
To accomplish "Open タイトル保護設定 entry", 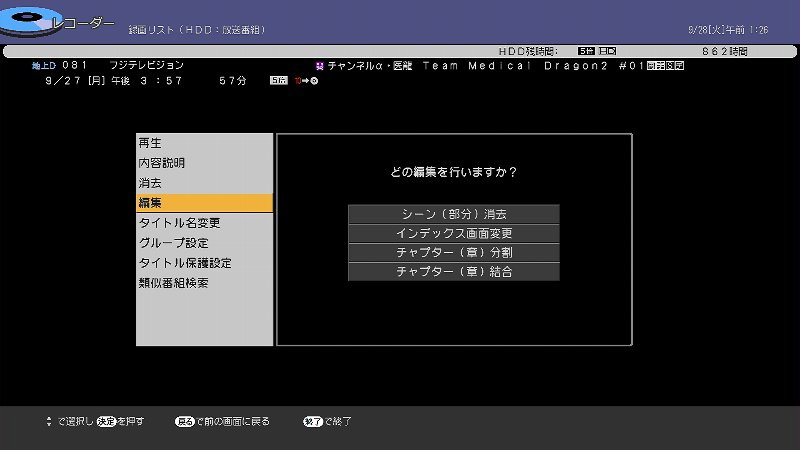I will [x=204, y=263].
